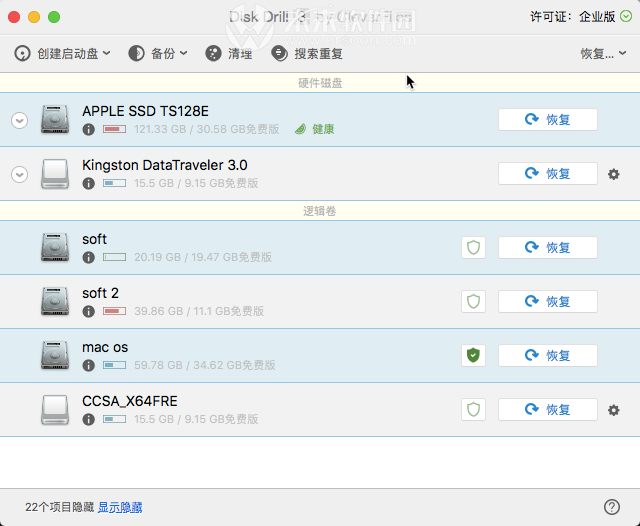
Task: Show info for APPLE SSD TS128E
Action: (89, 130)
